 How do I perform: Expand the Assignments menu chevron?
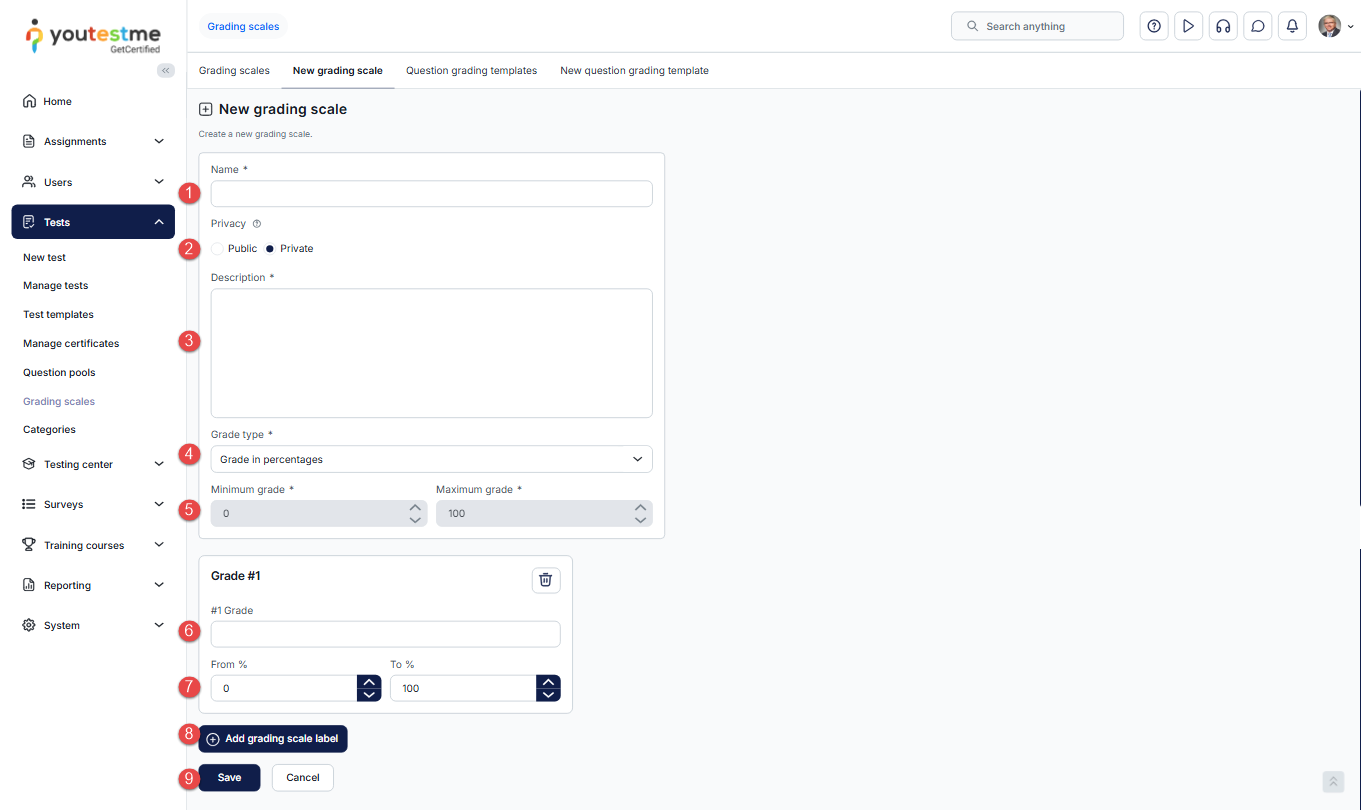[159, 141]
